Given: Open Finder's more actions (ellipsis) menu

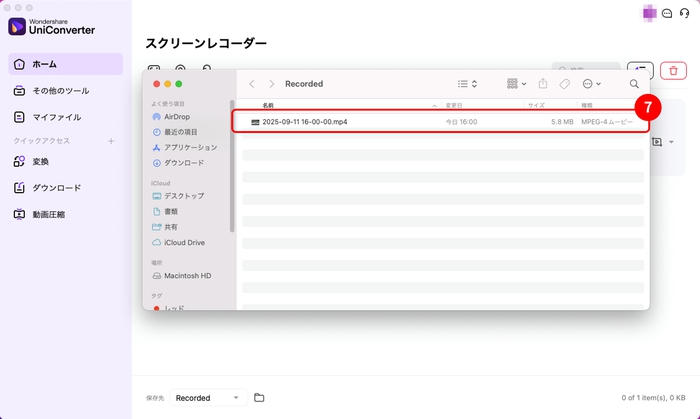Looking at the screenshot, I should (x=592, y=84).
